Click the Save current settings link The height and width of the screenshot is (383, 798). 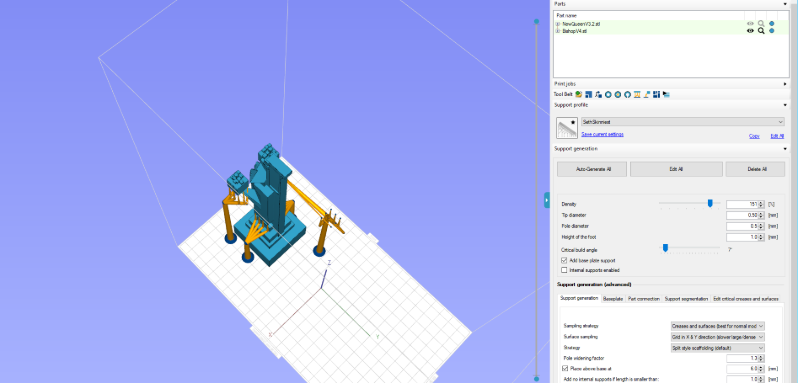(602, 134)
